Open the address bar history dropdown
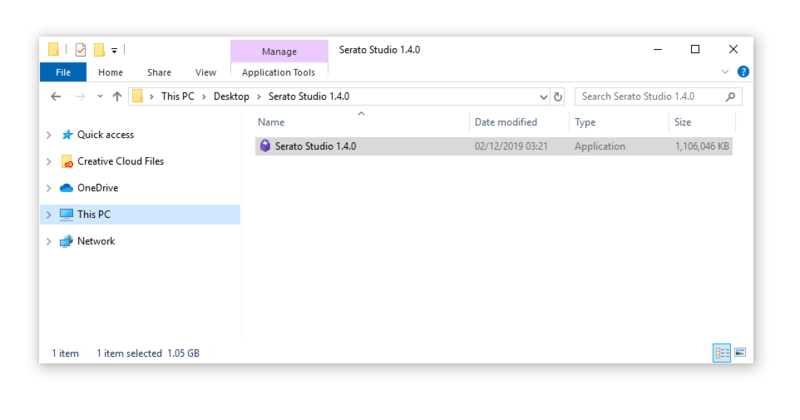This screenshot has width=800, height=420. point(543,97)
